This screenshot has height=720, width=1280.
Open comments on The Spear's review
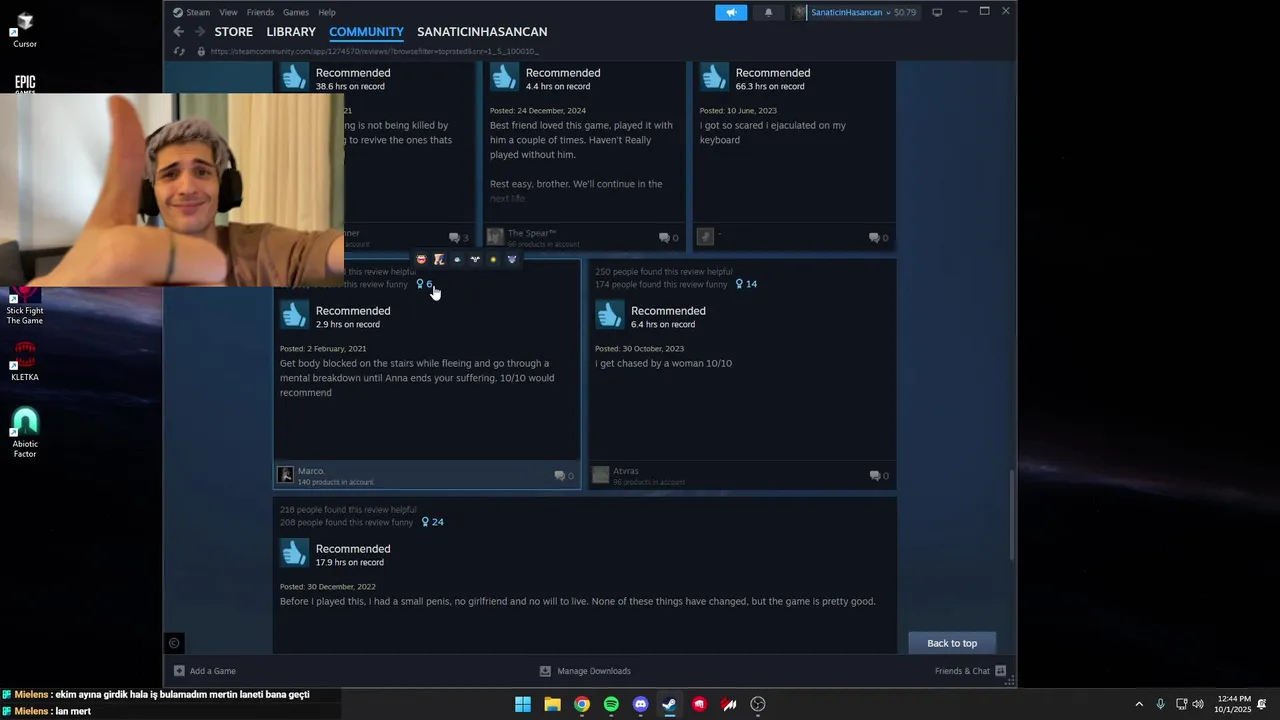pos(668,238)
